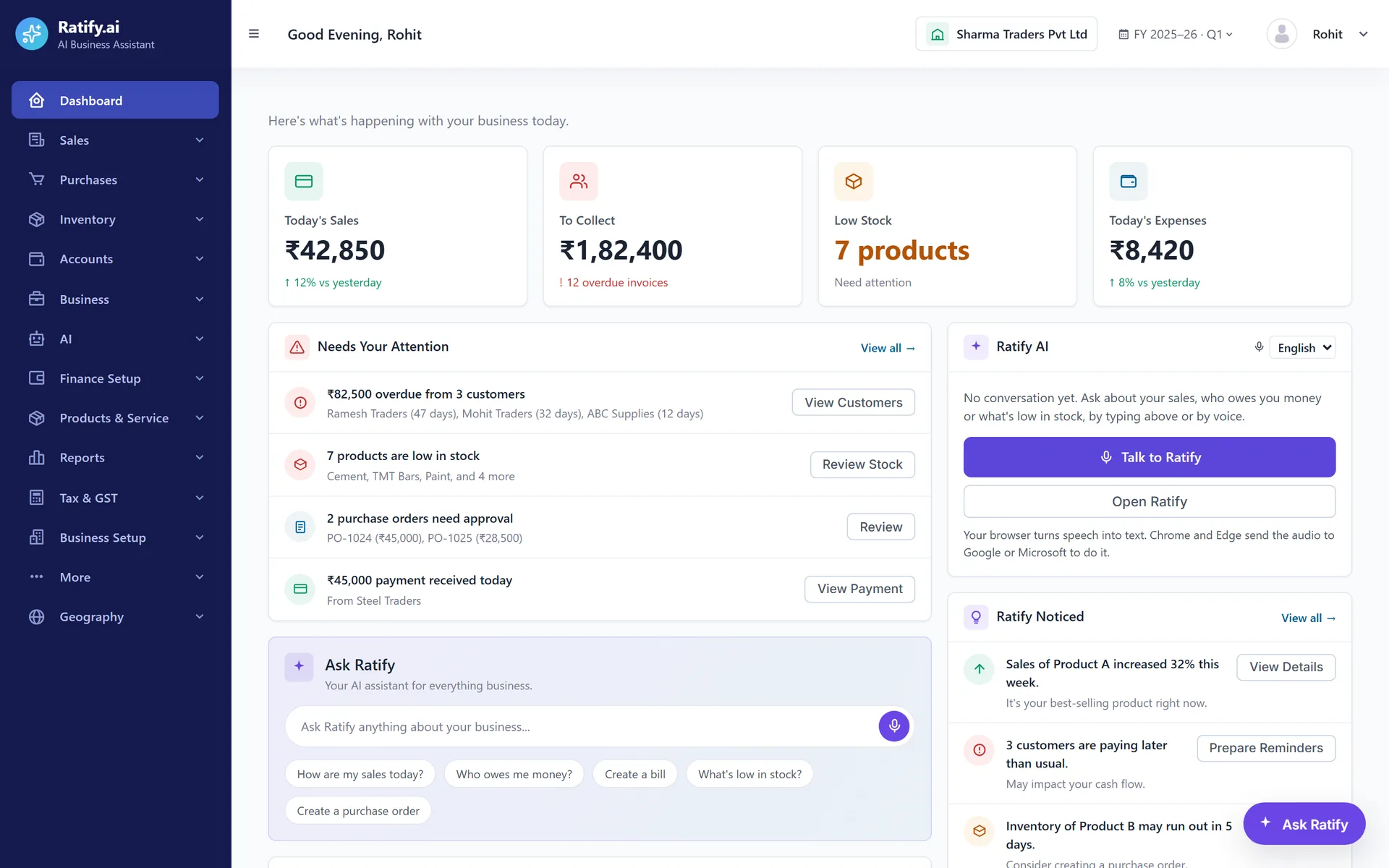
Task: Select the 'Who owes me money?' suggestion
Action: pos(514,774)
